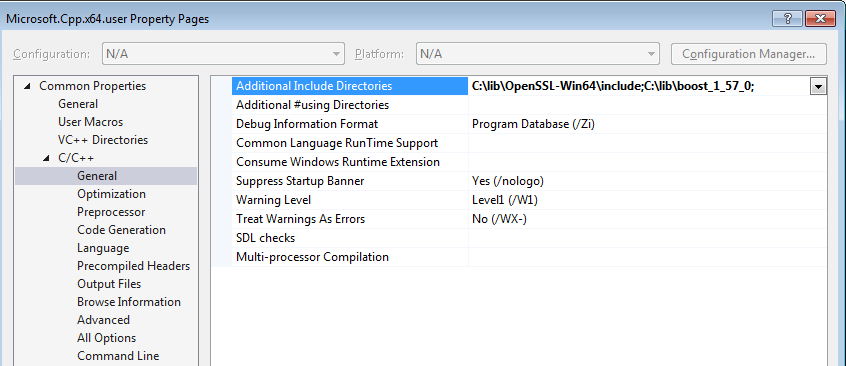Open dropdown arrow for Additional Include Directories
Screen dimensions: 846x366
tap(818, 86)
